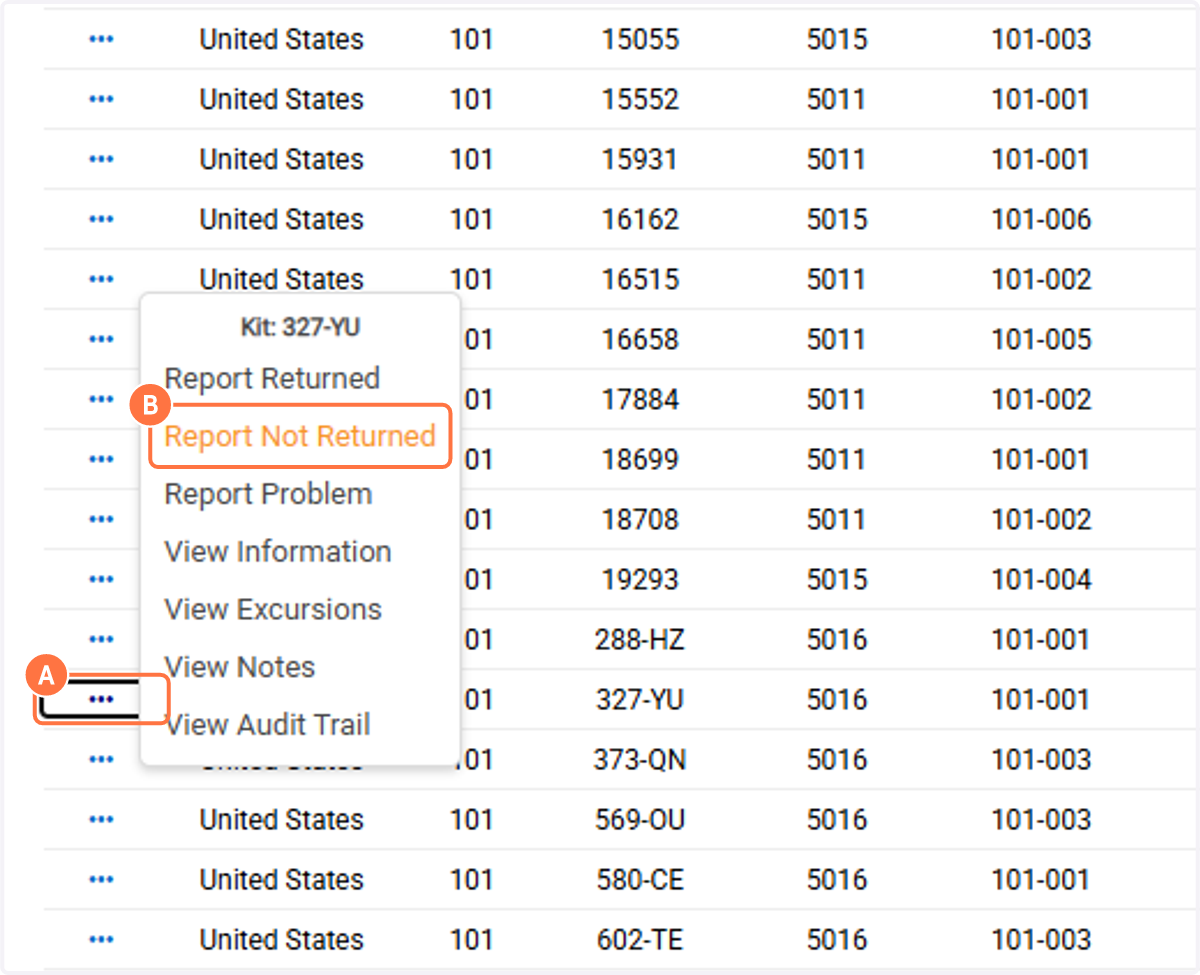Open View Information from the menu

click(278, 552)
